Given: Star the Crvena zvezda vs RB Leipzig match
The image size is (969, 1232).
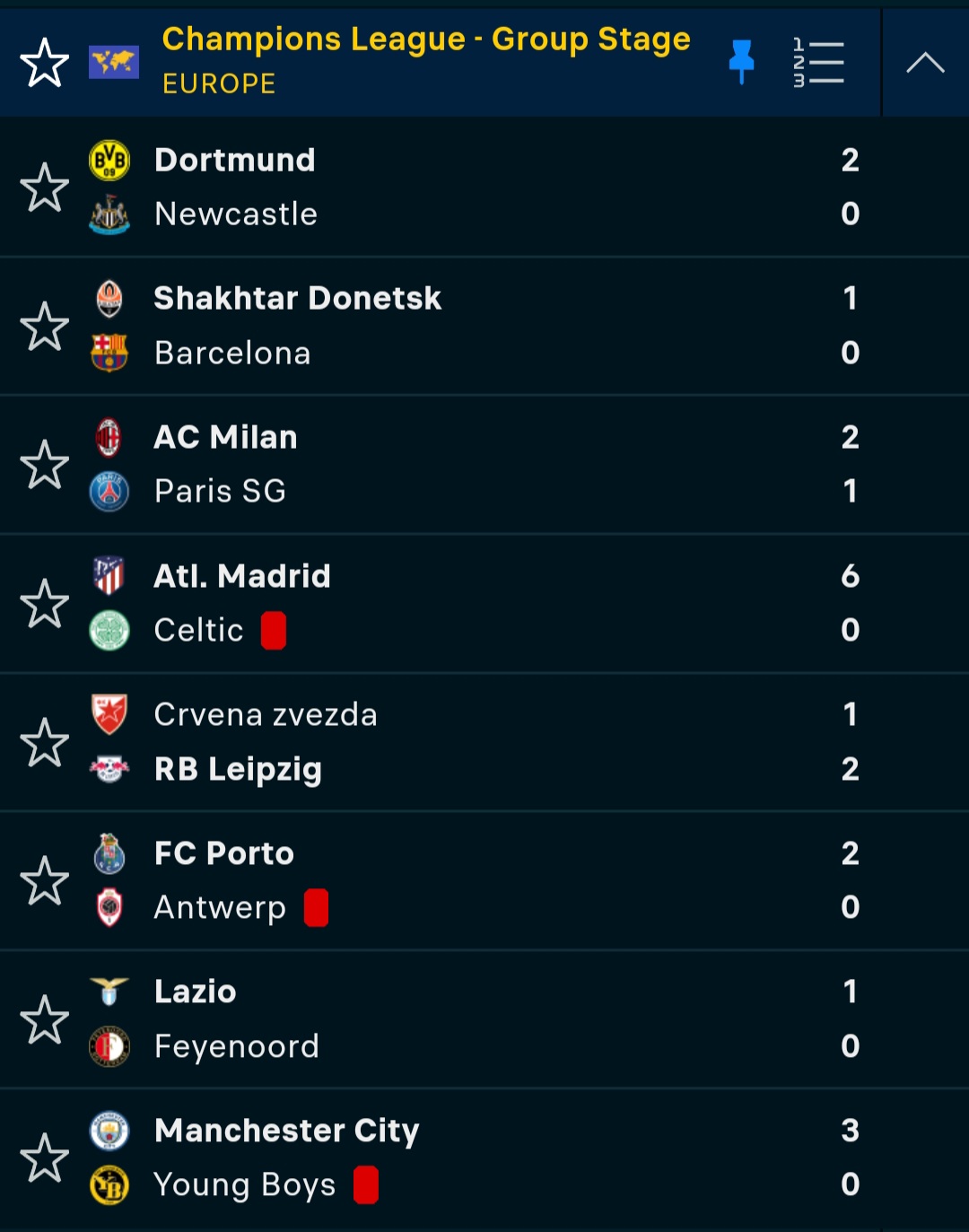Looking at the screenshot, I should (44, 743).
